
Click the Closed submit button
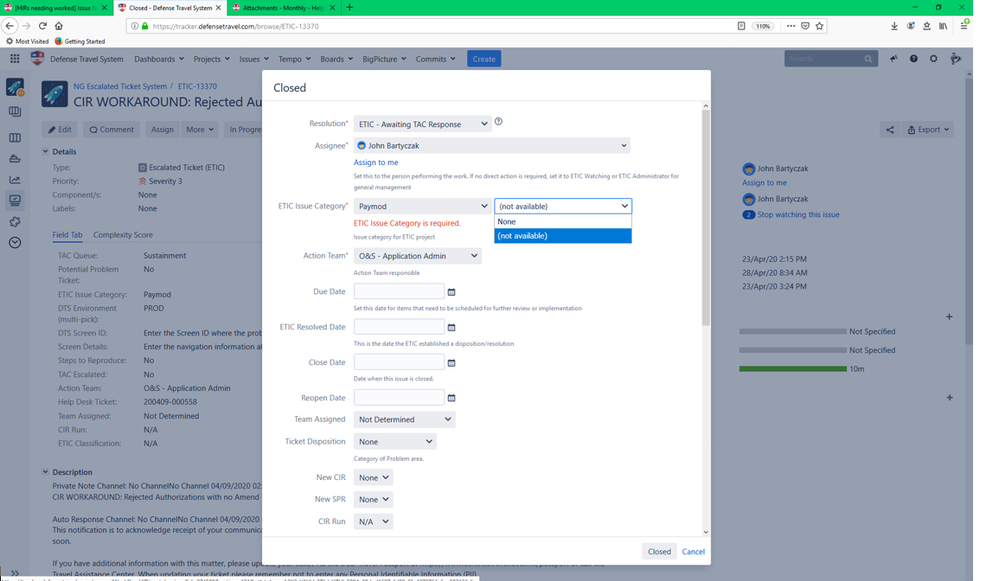(x=659, y=552)
